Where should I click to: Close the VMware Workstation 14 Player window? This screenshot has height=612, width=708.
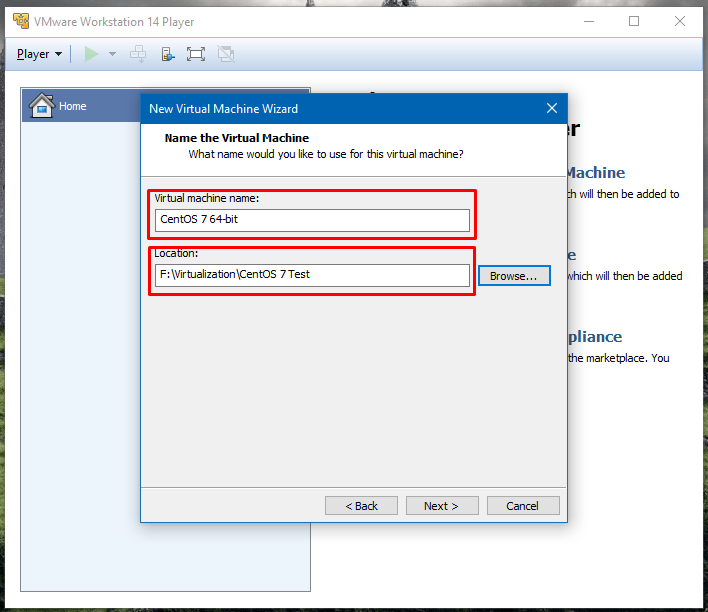coord(680,21)
